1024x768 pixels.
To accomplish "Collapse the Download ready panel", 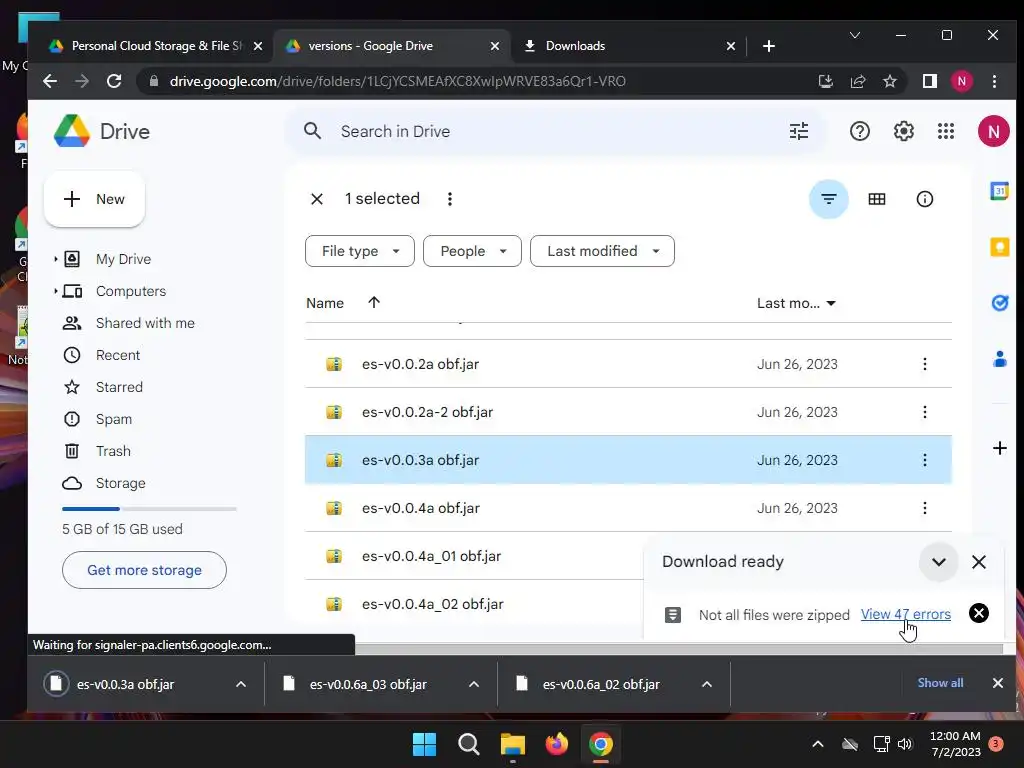I will coord(938,562).
